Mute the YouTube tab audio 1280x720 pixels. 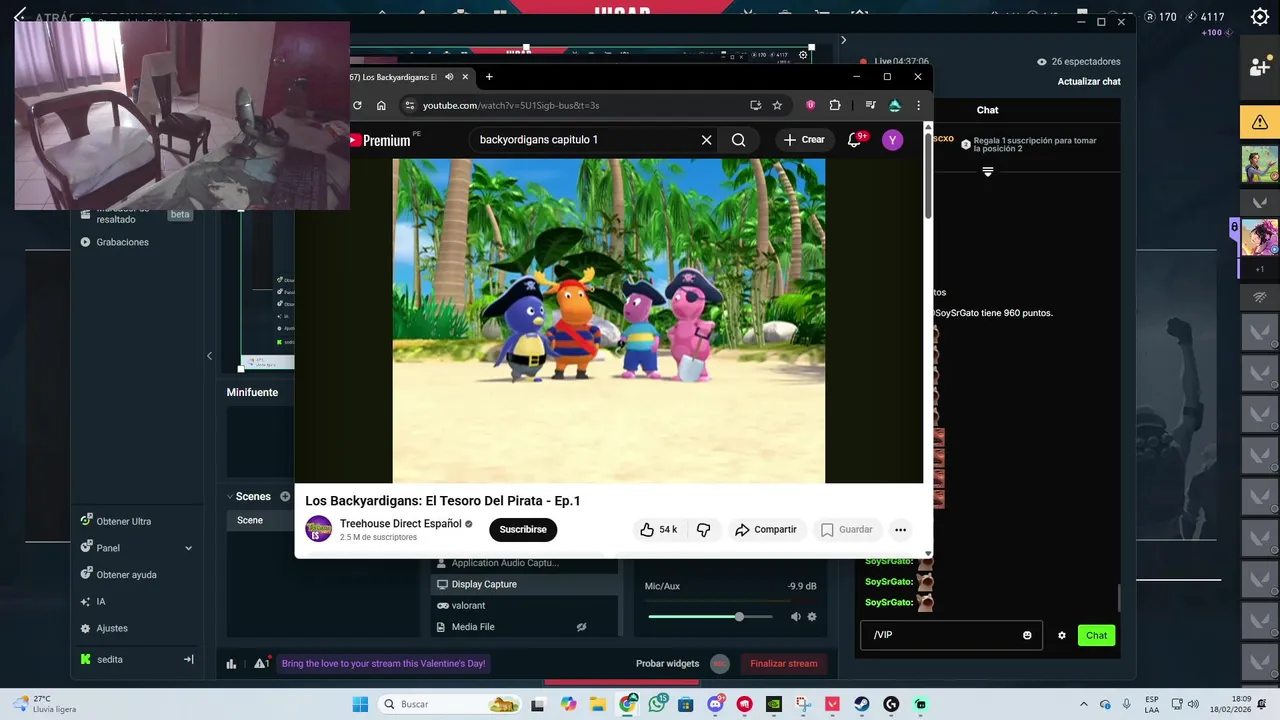coord(449,77)
